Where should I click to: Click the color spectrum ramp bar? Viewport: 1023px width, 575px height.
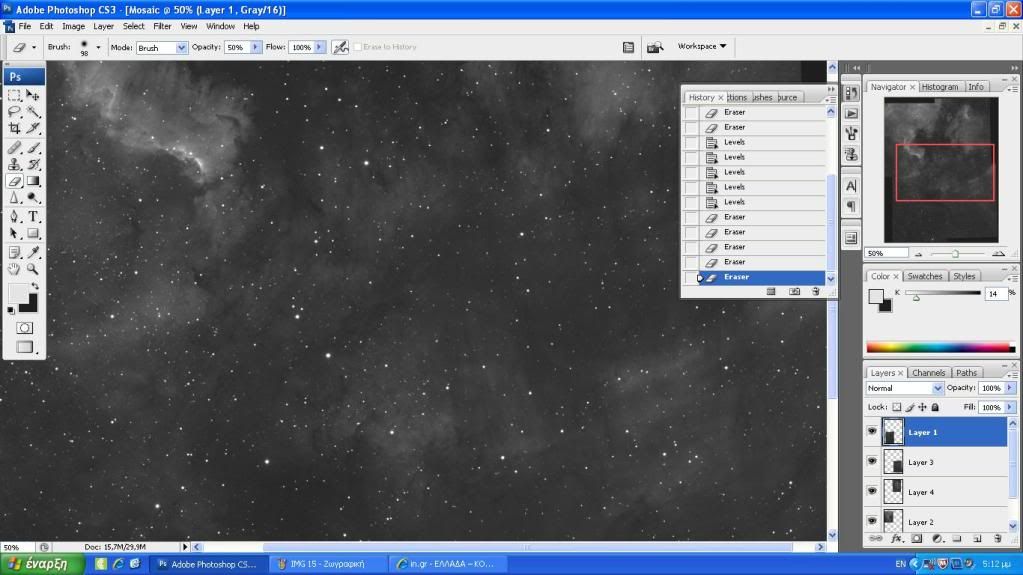coord(939,347)
